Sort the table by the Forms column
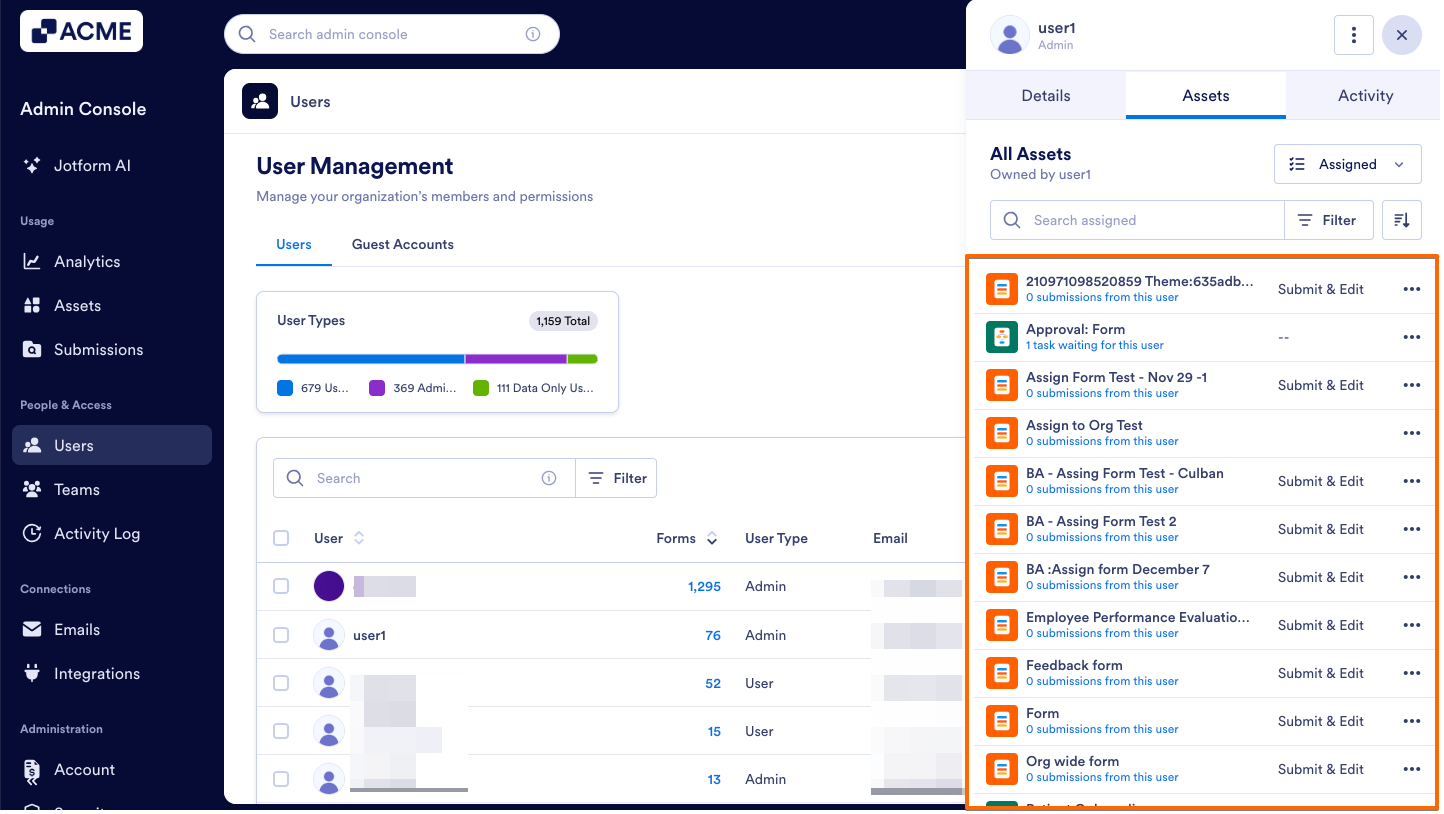Viewport: 1444px width, 814px height. pos(710,538)
